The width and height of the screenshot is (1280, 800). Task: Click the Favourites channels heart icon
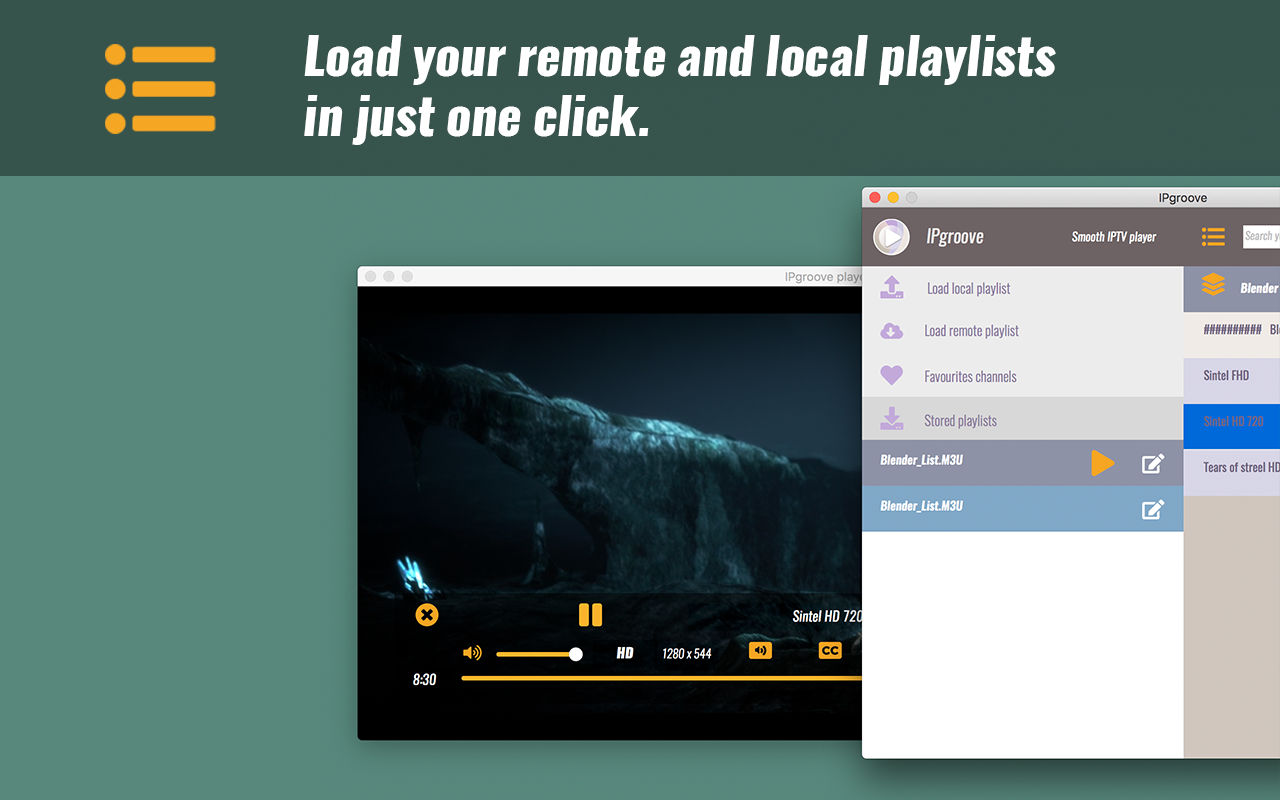tap(891, 376)
